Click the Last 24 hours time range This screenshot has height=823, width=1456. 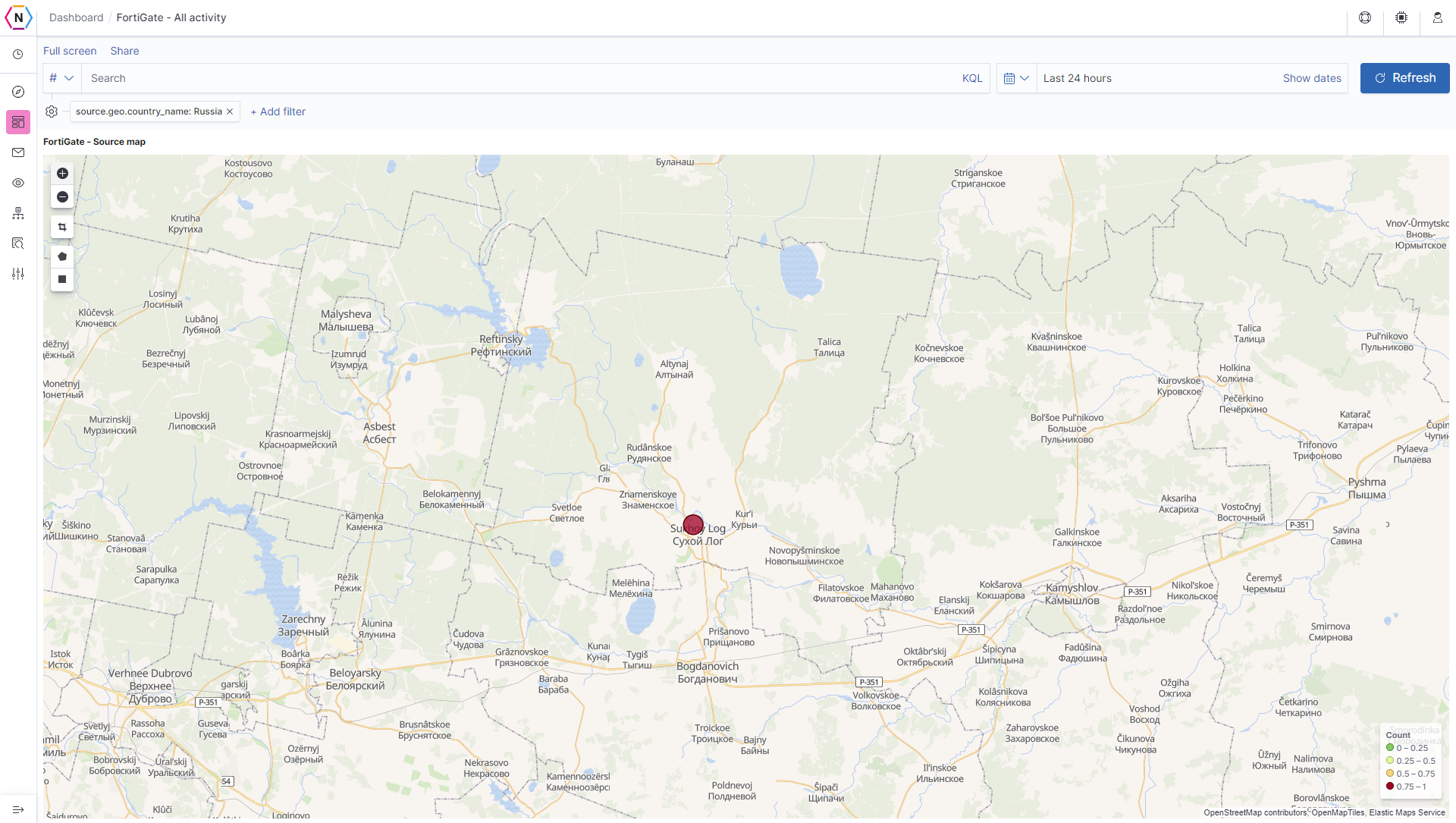click(1077, 78)
